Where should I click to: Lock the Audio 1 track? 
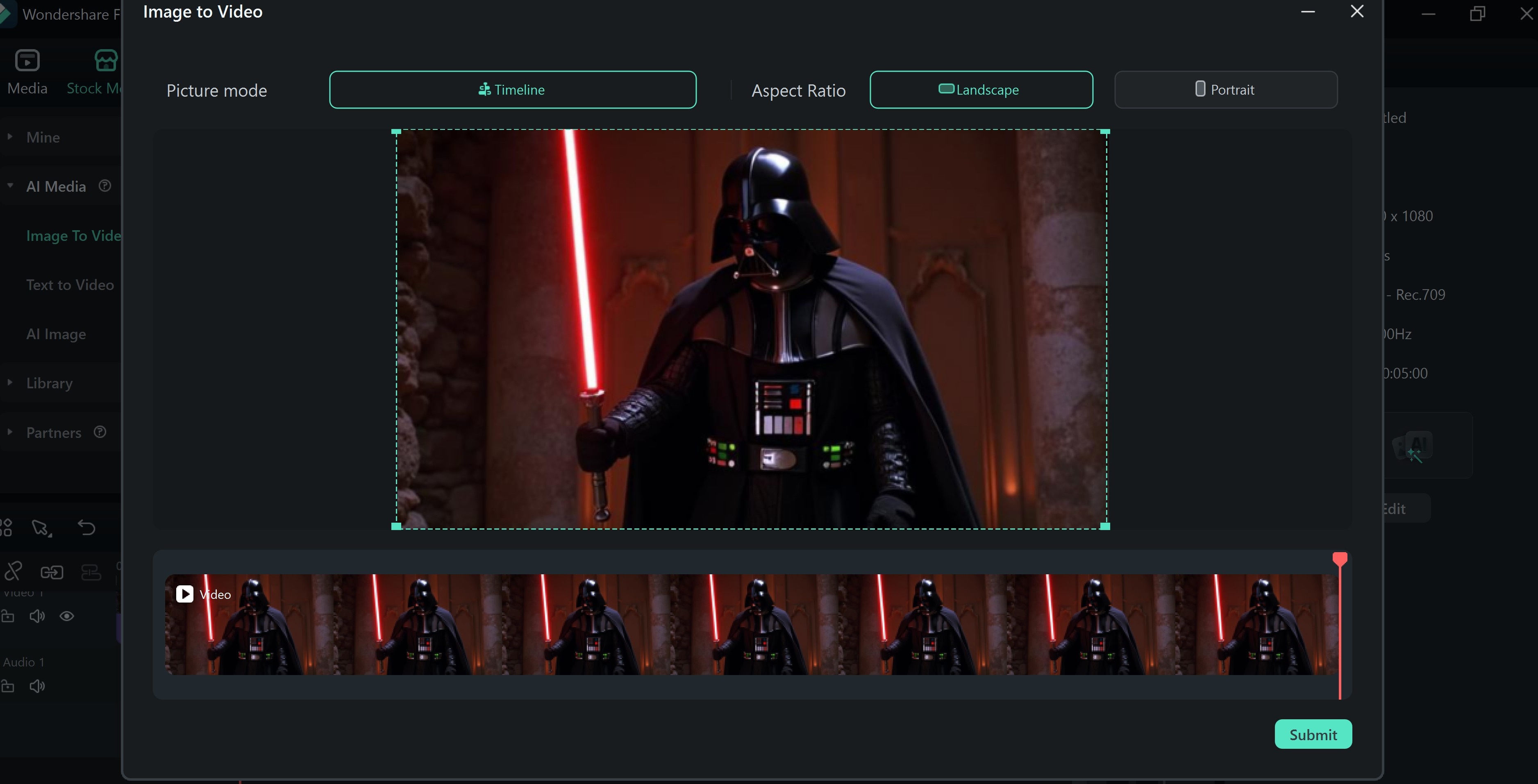pyautogui.click(x=7, y=686)
